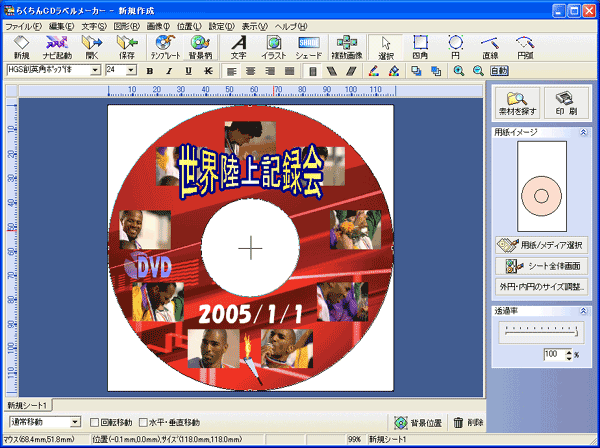Viewport: 600px width, 448px height.
Task: Open the 文字 menu
Action: tap(94, 26)
